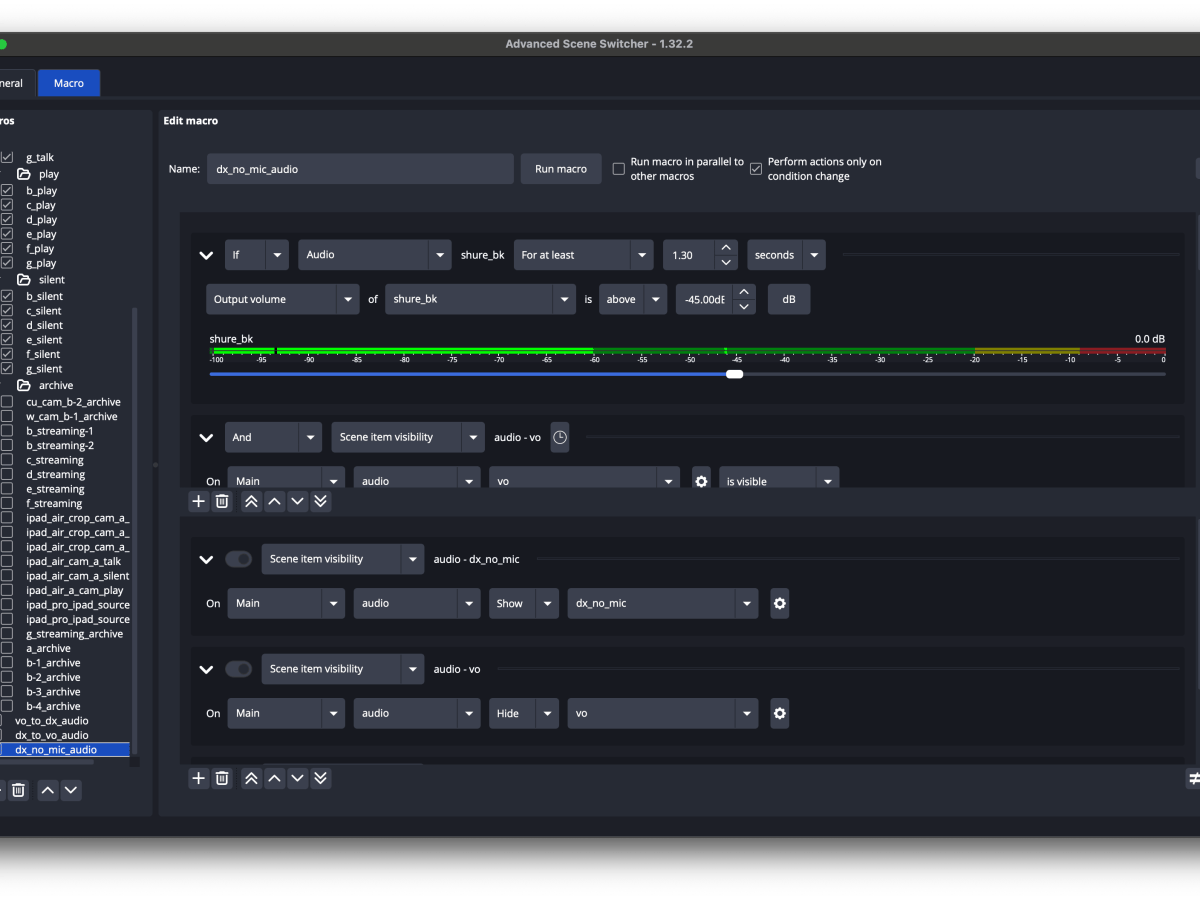The image size is (1200, 900).
Task: Move action down one step in actions toolbar
Action: (297, 778)
